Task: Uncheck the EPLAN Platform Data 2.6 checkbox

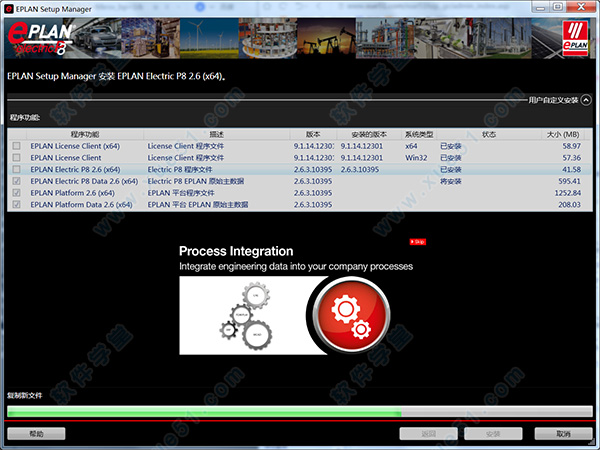Action: coord(16,205)
